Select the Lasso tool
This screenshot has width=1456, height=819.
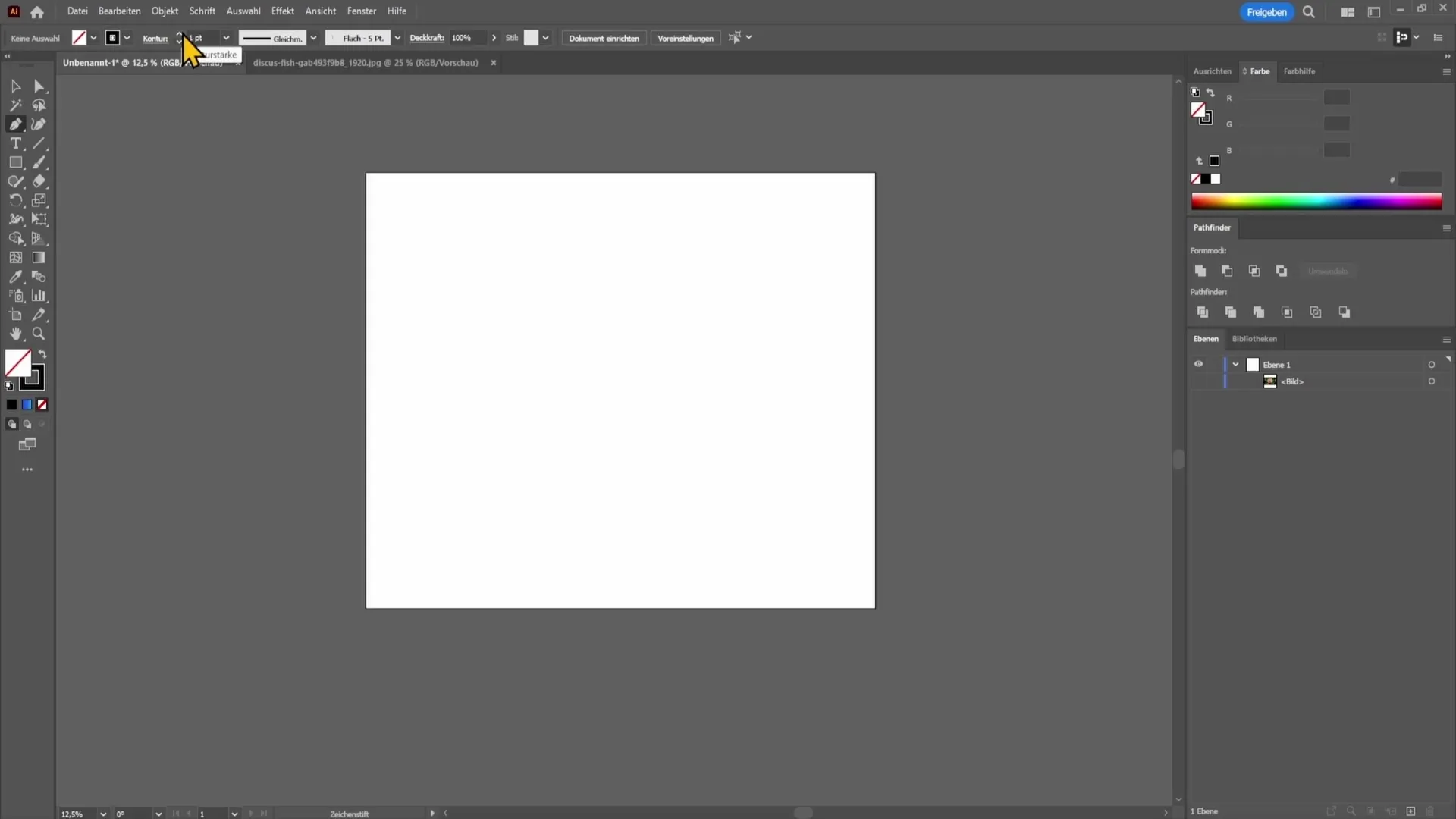click(39, 105)
